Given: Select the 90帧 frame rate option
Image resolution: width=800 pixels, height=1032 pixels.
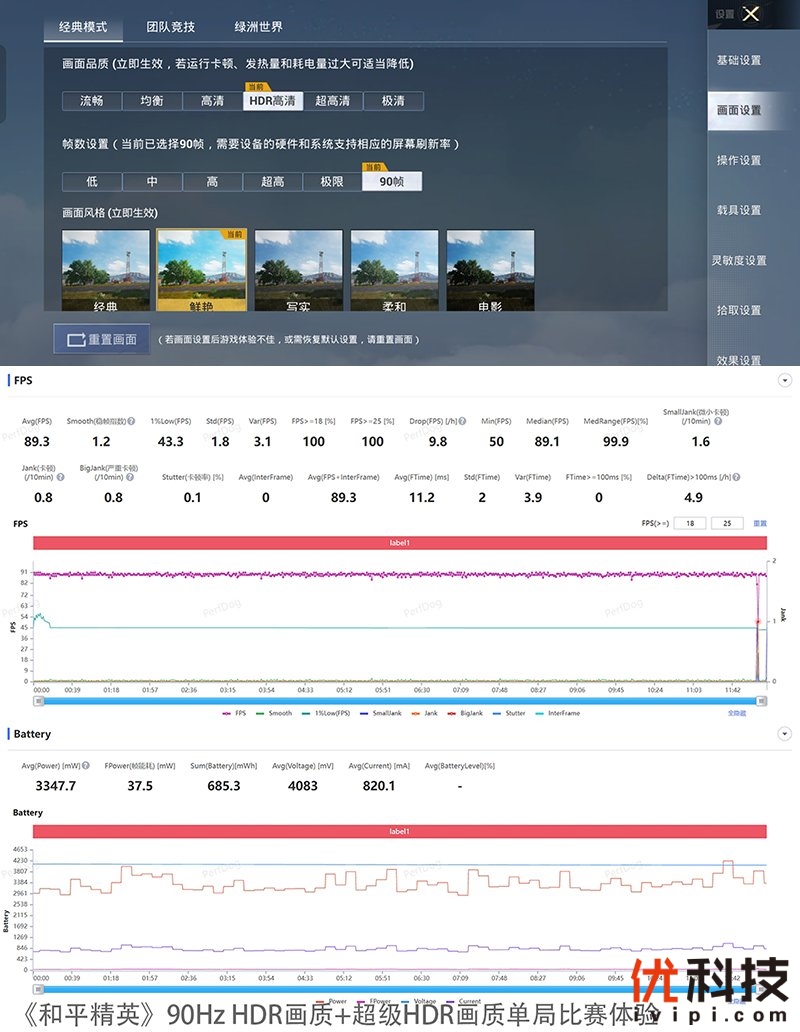Looking at the screenshot, I should click(392, 182).
